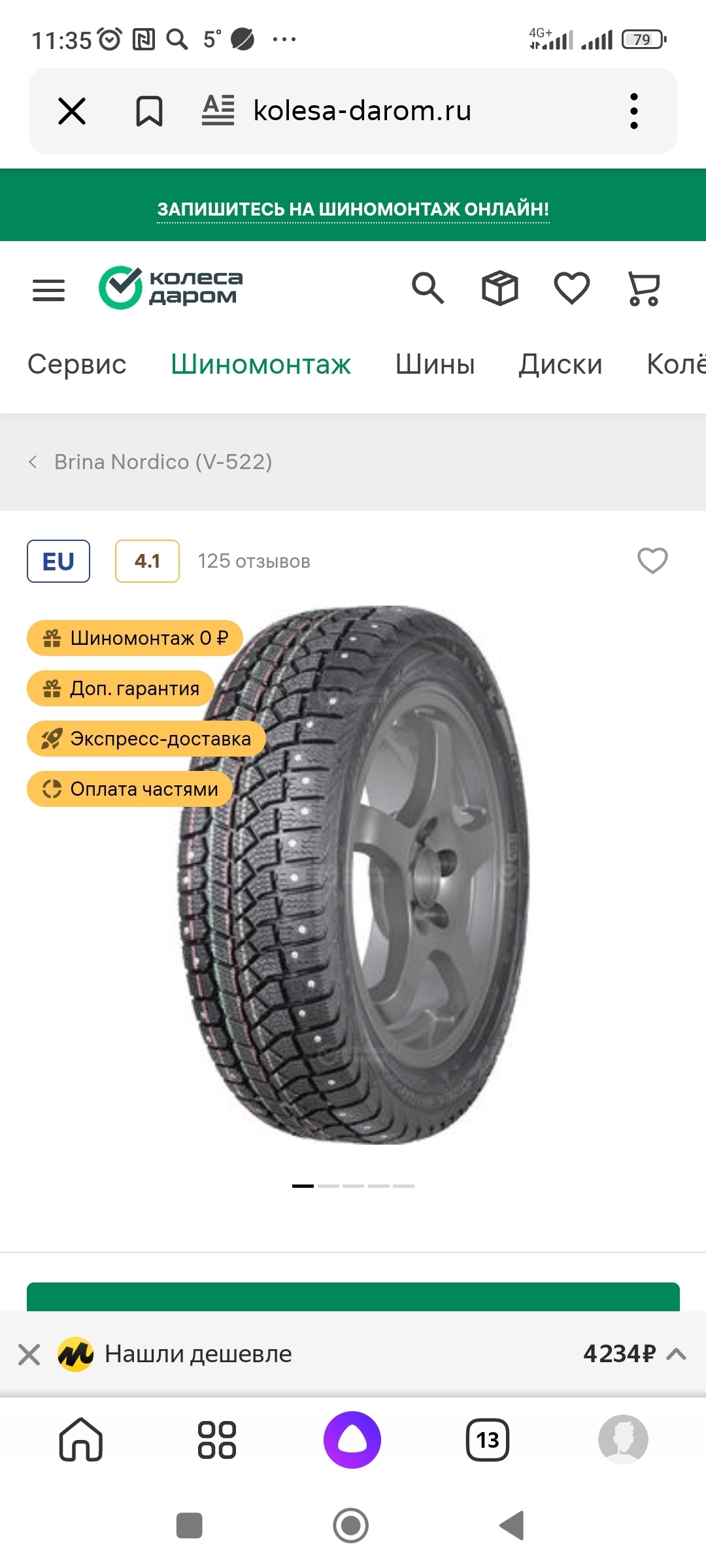Open the hamburger menu
This screenshot has width=706, height=1568.
click(x=49, y=290)
